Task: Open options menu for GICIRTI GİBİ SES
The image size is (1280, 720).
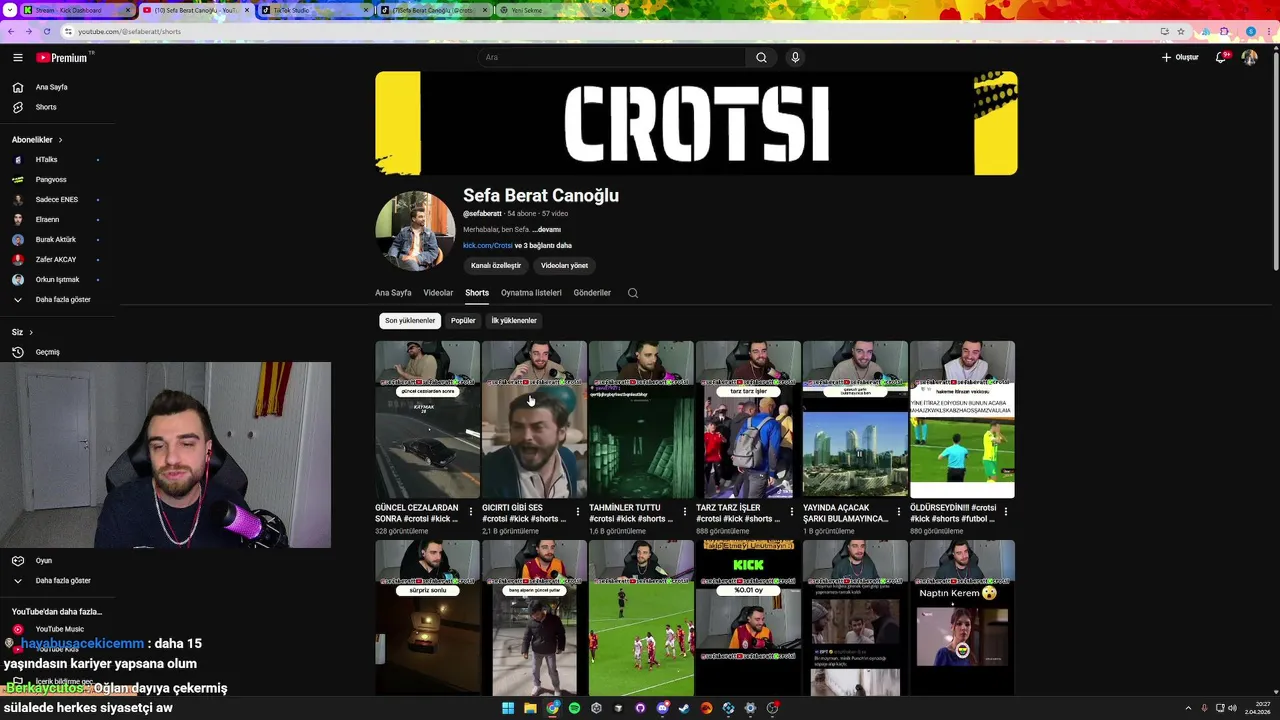Action: pyautogui.click(x=578, y=512)
